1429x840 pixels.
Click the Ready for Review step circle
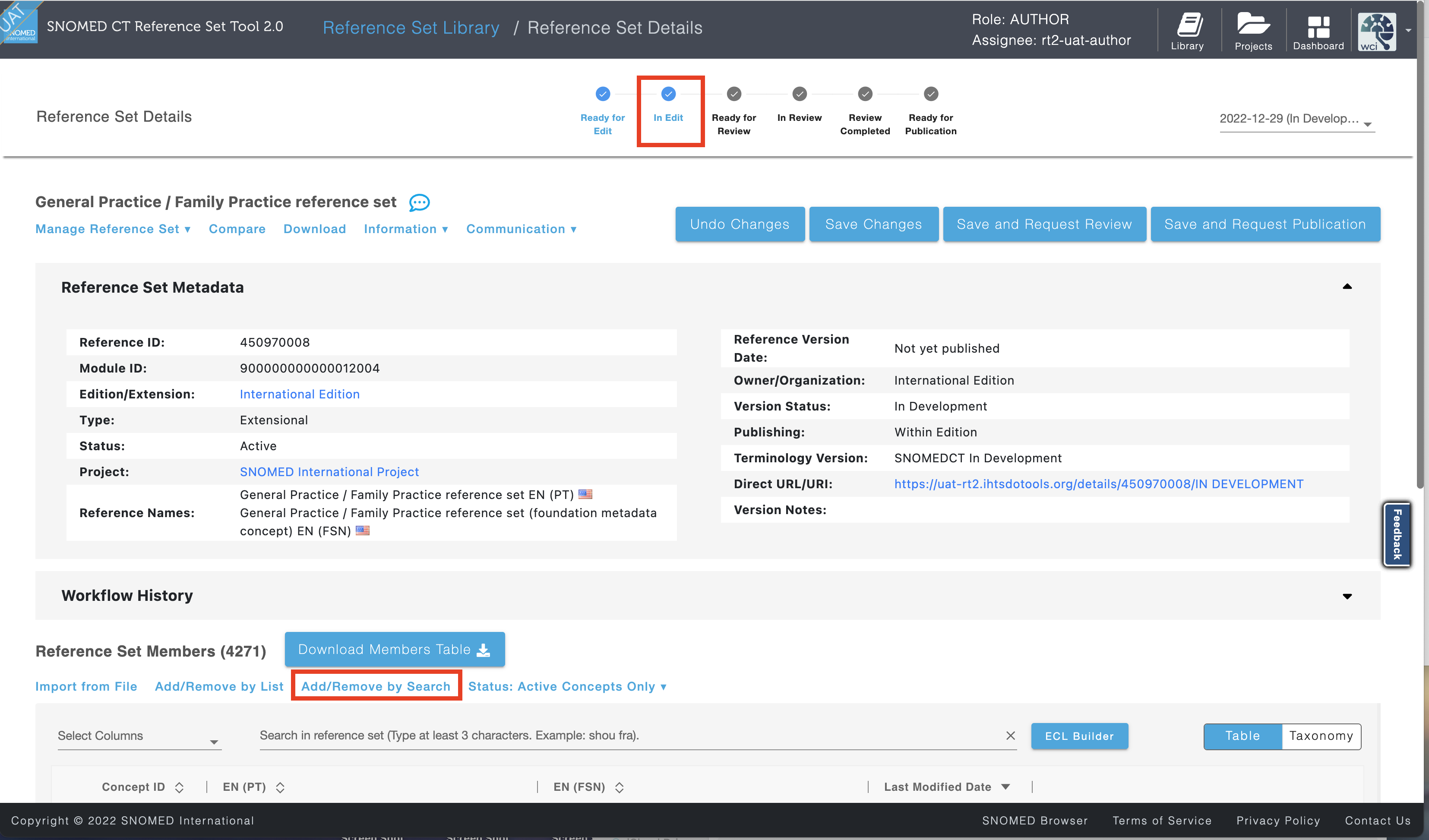click(734, 94)
